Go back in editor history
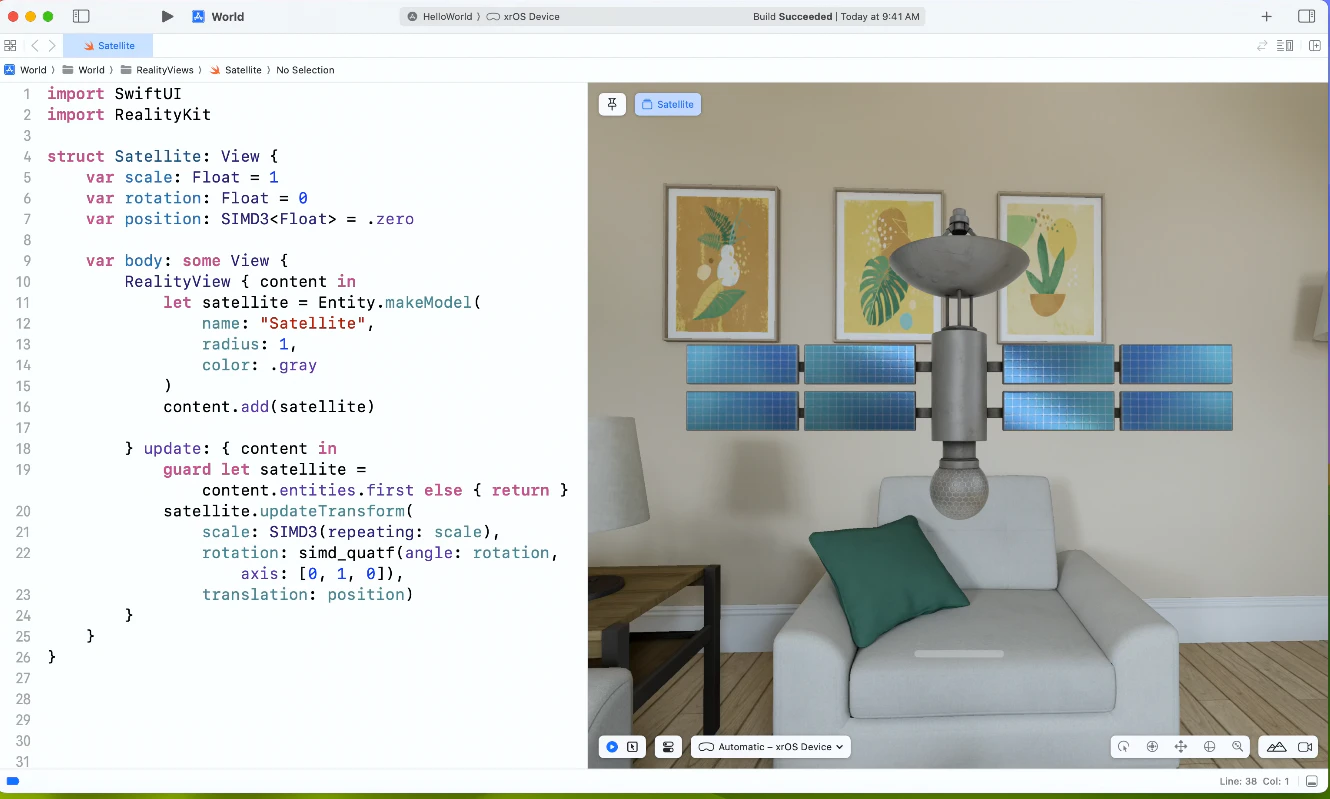The width and height of the screenshot is (1330, 799). click(35, 45)
